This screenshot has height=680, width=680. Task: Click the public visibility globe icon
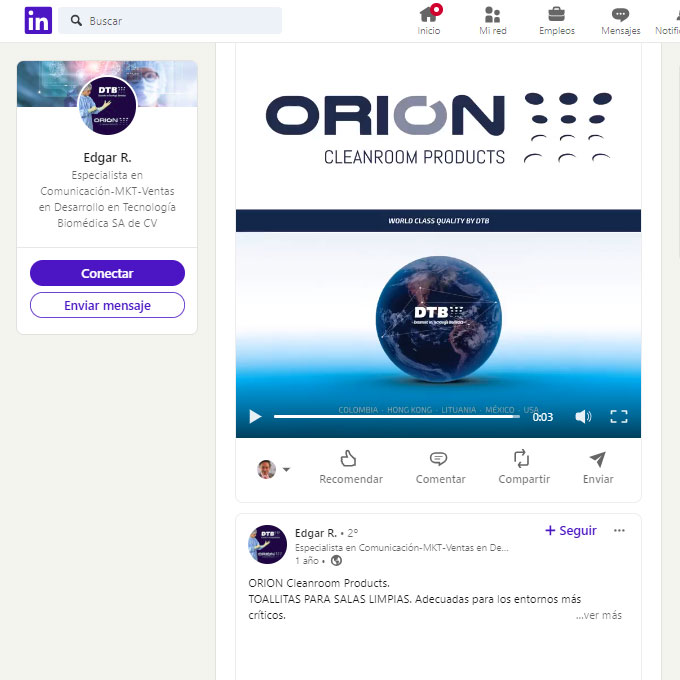pos(336,561)
